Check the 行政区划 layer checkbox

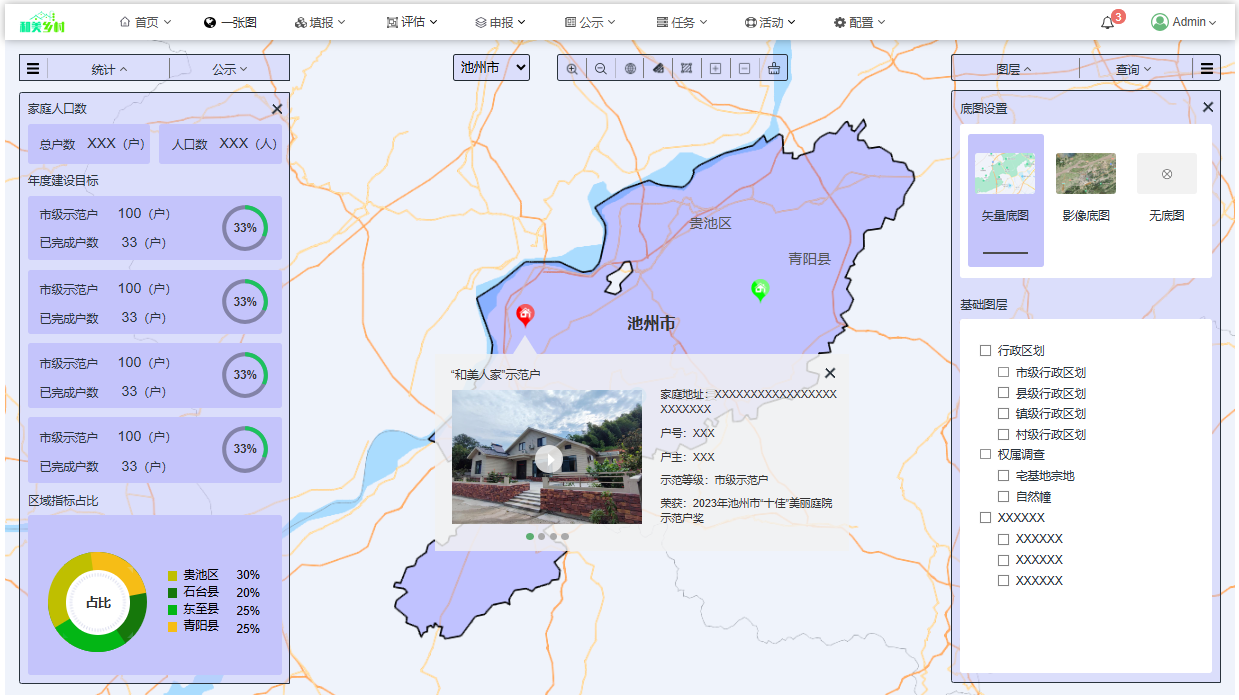pyautogui.click(x=985, y=351)
